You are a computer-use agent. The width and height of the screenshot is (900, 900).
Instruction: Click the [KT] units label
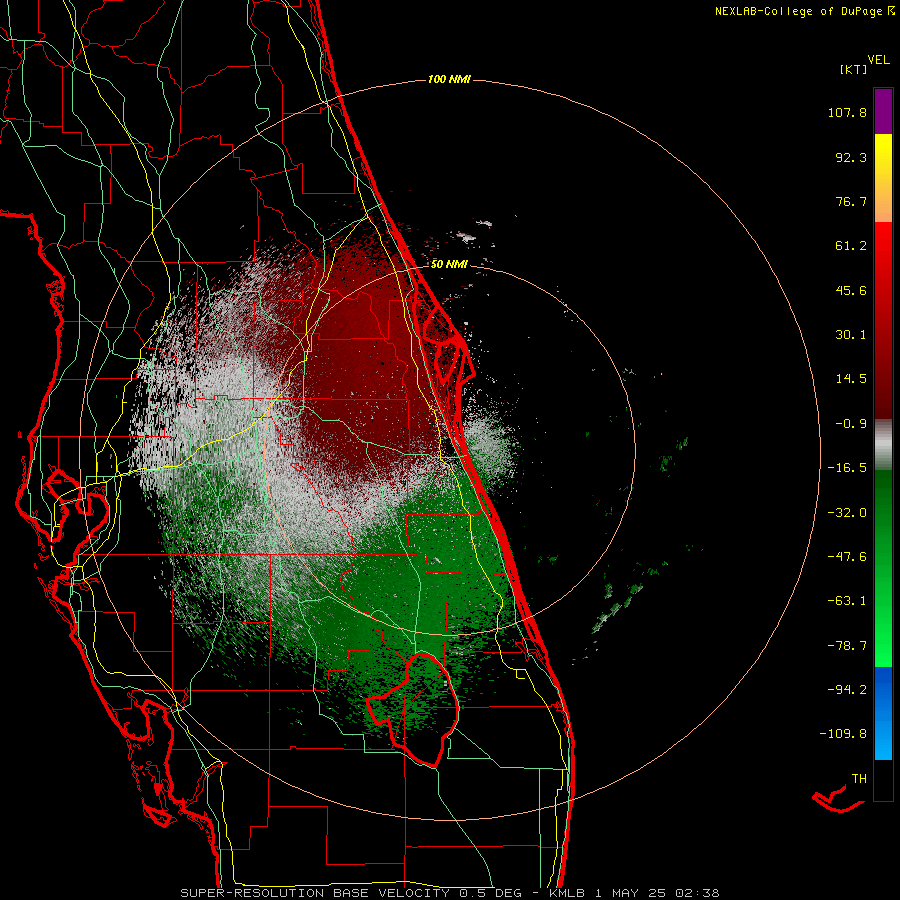pyautogui.click(x=853, y=69)
